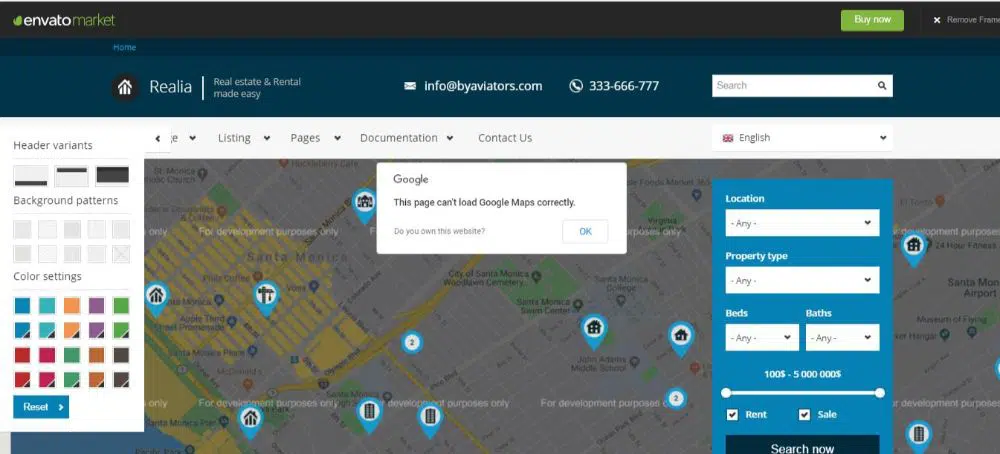Toggle the Rent checkbox
Image resolution: width=1000 pixels, height=454 pixels.
pyautogui.click(x=732, y=415)
